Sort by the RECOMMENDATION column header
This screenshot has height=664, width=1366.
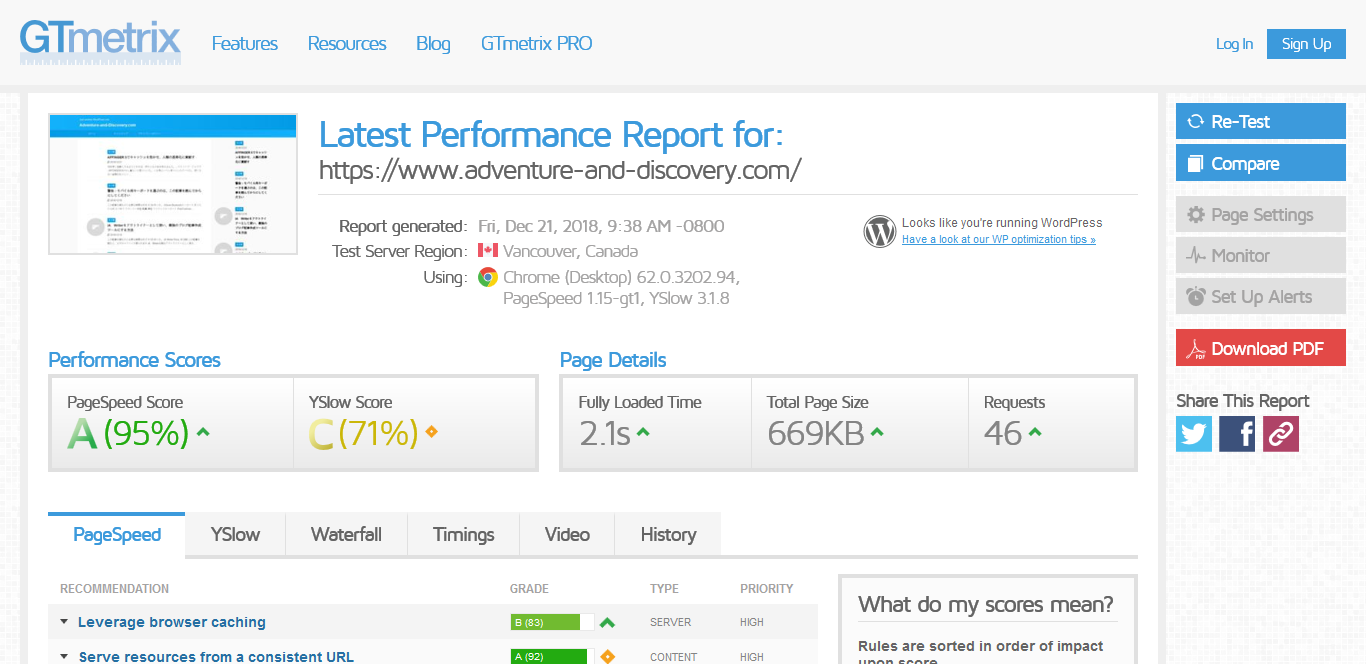click(x=114, y=589)
